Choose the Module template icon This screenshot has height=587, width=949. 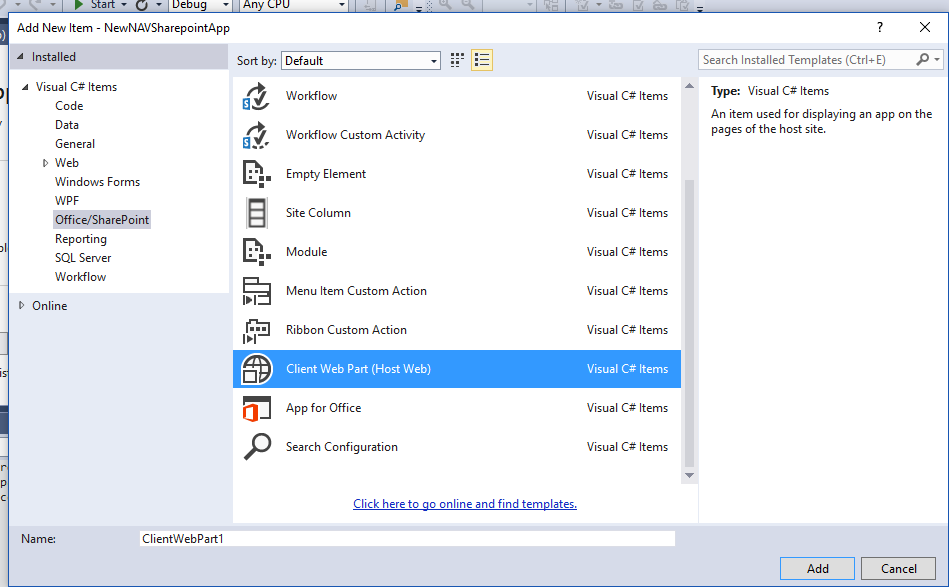click(256, 252)
